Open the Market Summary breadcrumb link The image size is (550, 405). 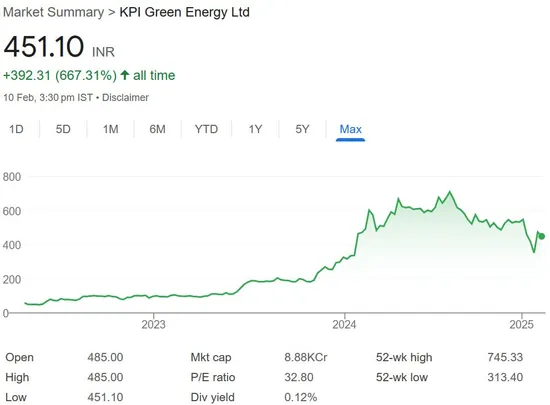54,12
